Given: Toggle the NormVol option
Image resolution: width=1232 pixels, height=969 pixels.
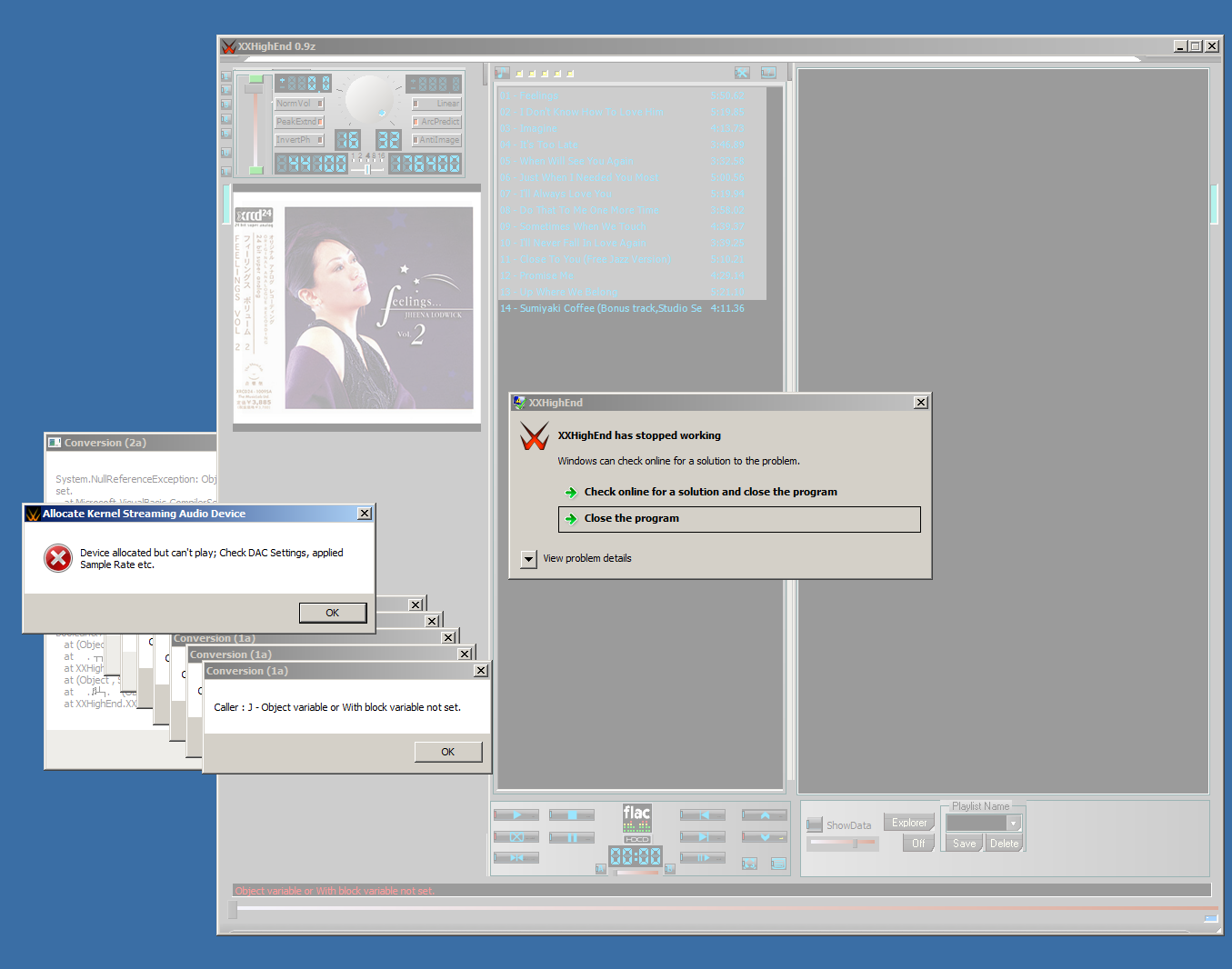Looking at the screenshot, I should 300,104.
